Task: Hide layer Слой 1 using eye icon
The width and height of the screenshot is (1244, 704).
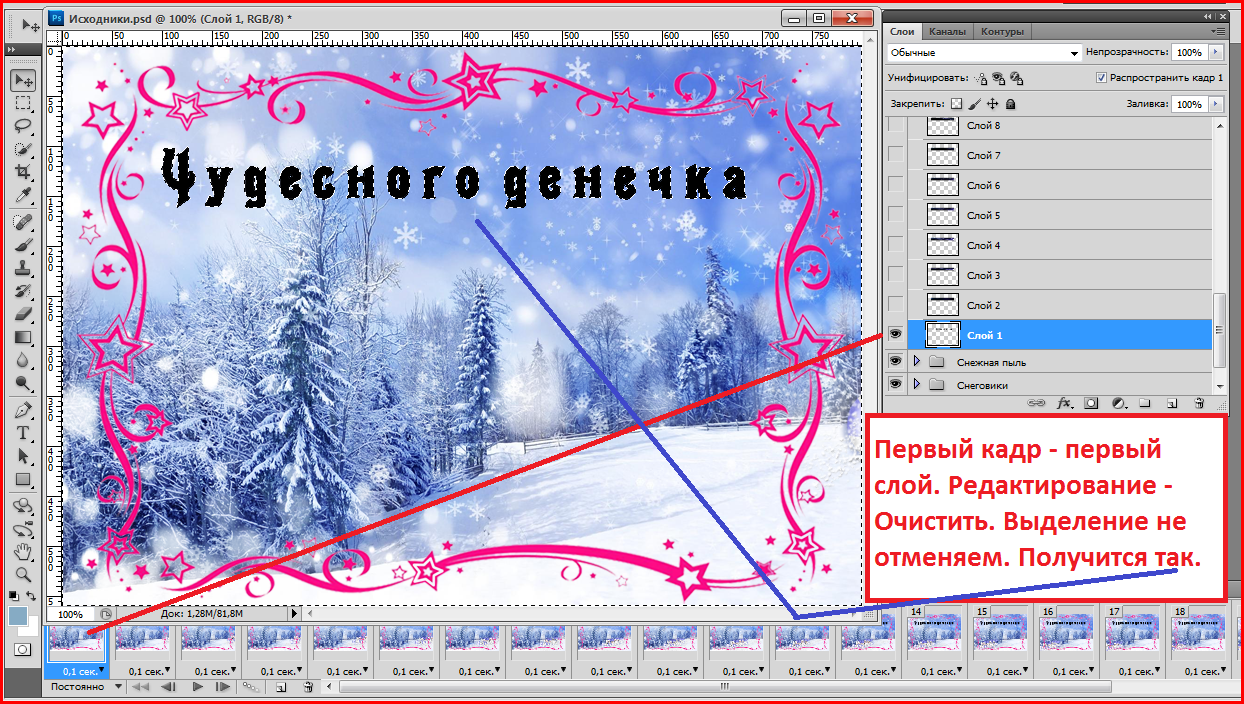Action: click(896, 334)
